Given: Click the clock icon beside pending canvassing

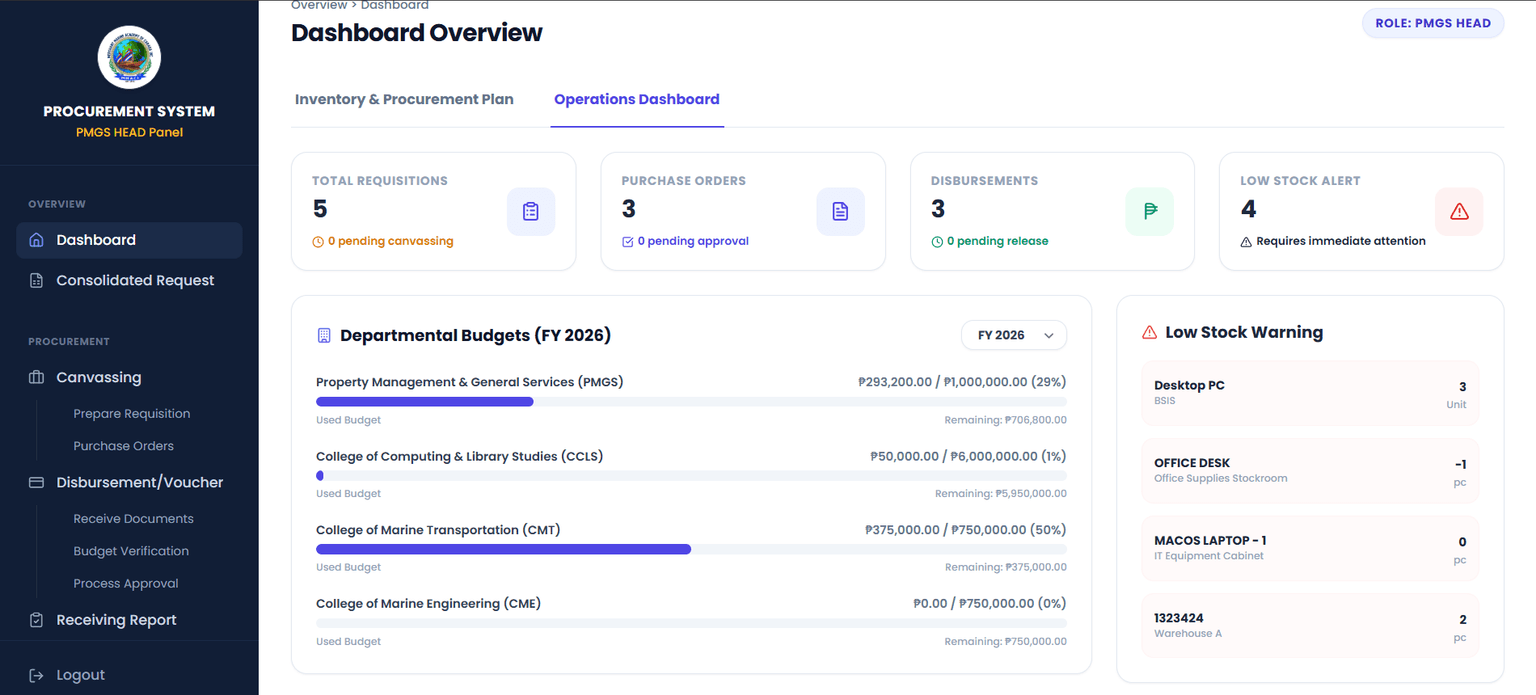Looking at the screenshot, I should coord(318,242).
